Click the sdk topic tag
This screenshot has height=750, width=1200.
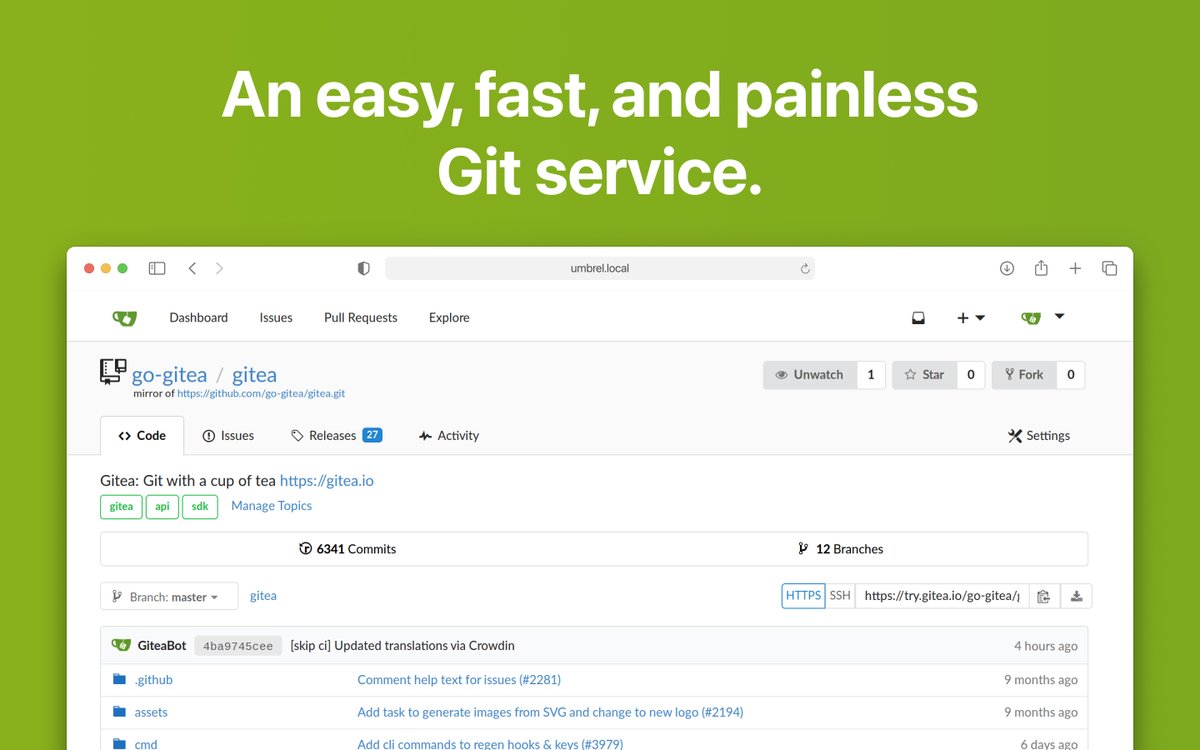(200, 507)
